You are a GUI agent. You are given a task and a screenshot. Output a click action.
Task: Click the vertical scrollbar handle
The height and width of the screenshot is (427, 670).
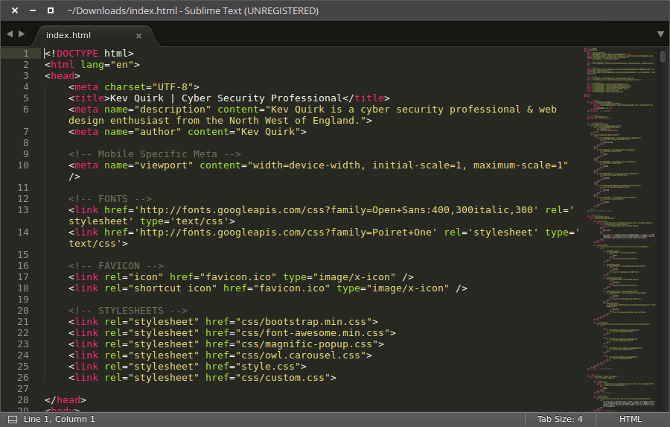point(663,57)
